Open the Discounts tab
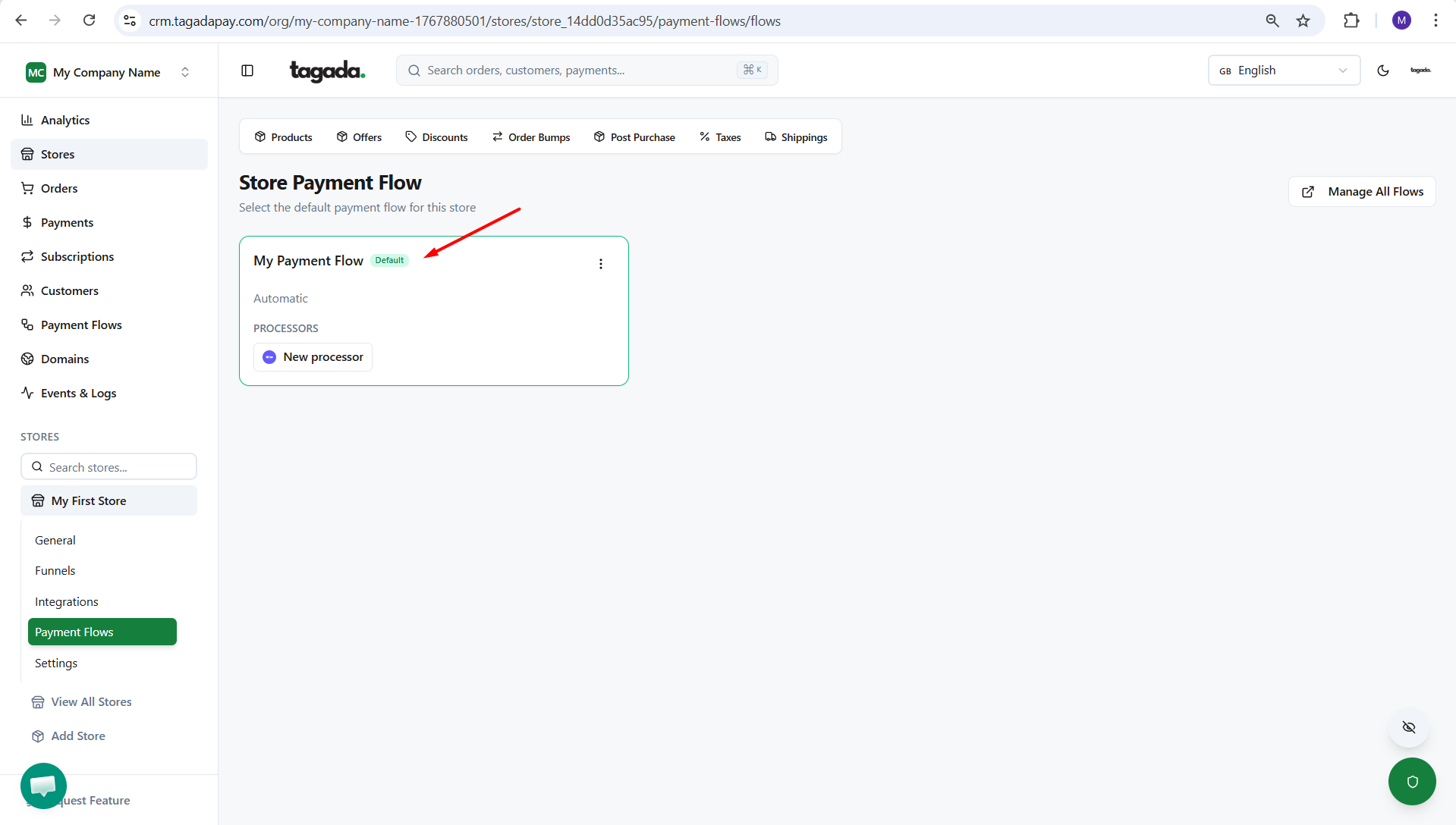This screenshot has height=825, width=1456. pos(436,137)
